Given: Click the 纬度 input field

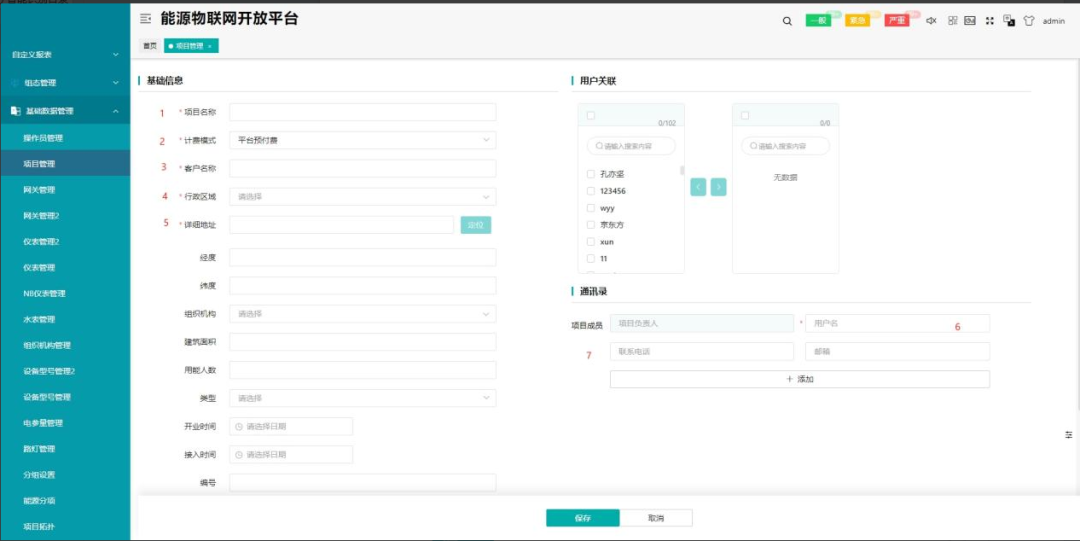Looking at the screenshot, I should (362, 285).
